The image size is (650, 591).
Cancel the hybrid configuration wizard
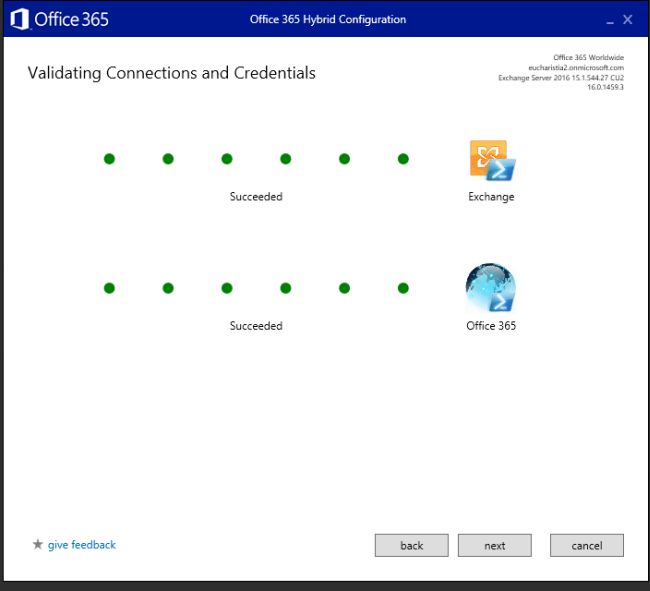pos(587,545)
